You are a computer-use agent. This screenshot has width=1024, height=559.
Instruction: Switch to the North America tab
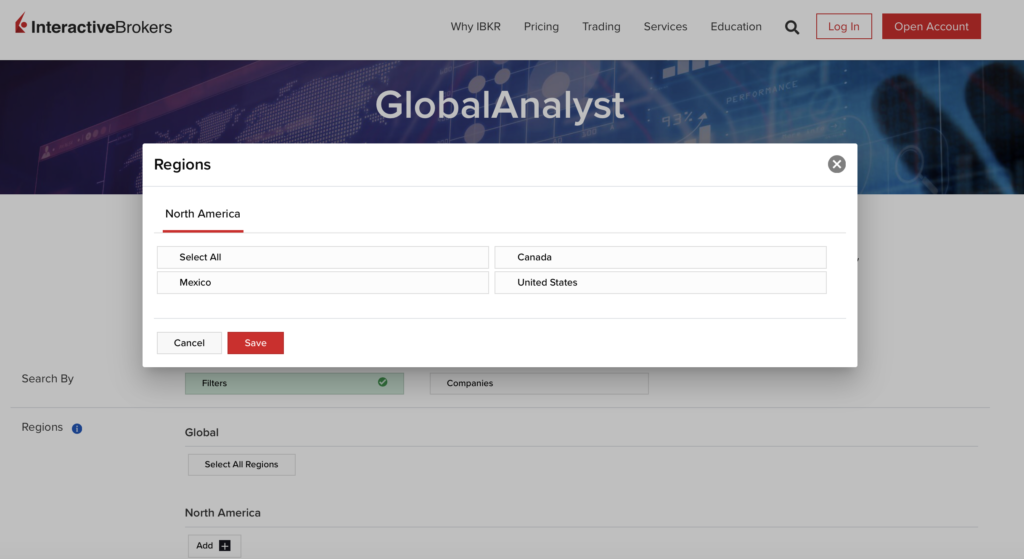[203, 214]
